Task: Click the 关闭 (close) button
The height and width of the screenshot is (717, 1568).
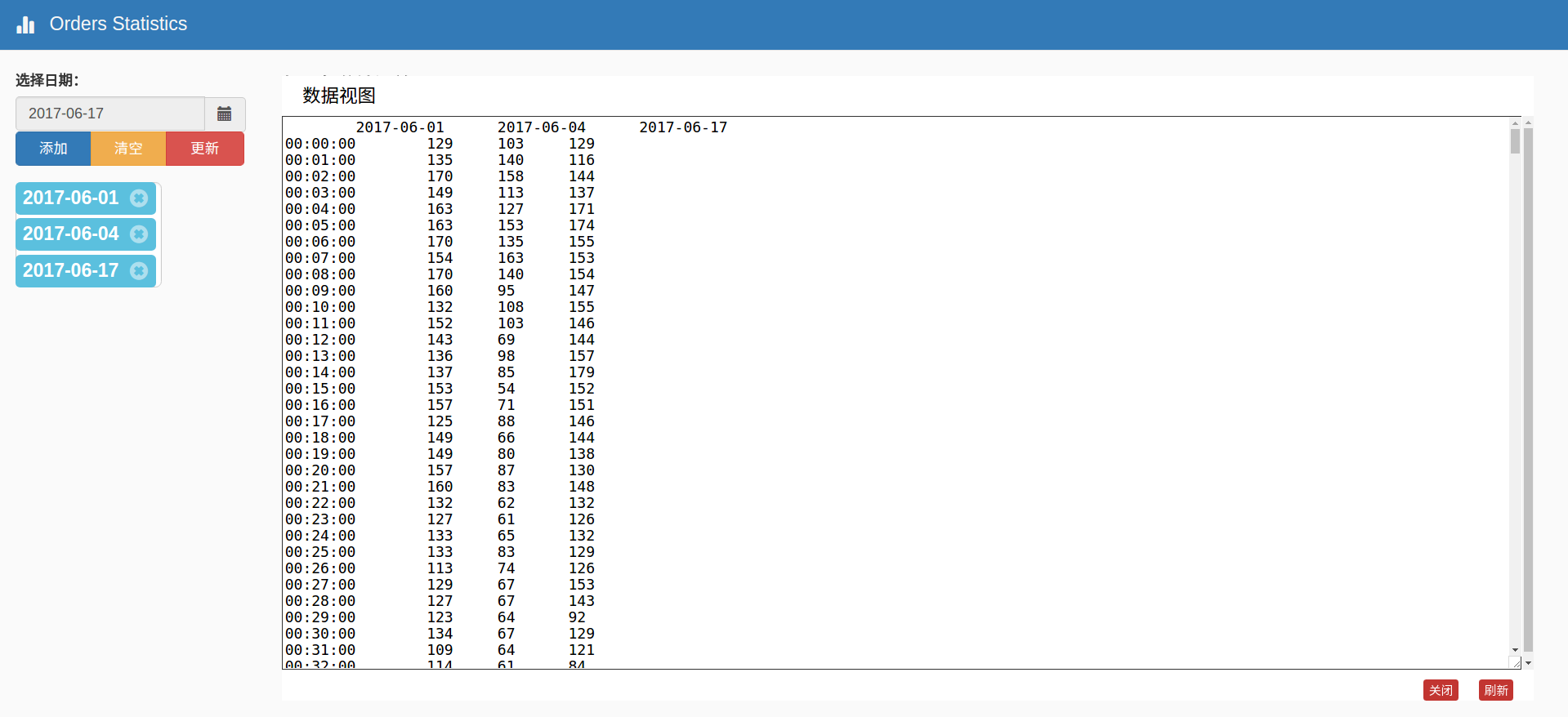Action: pyautogui.click(x=1440, y=690)
